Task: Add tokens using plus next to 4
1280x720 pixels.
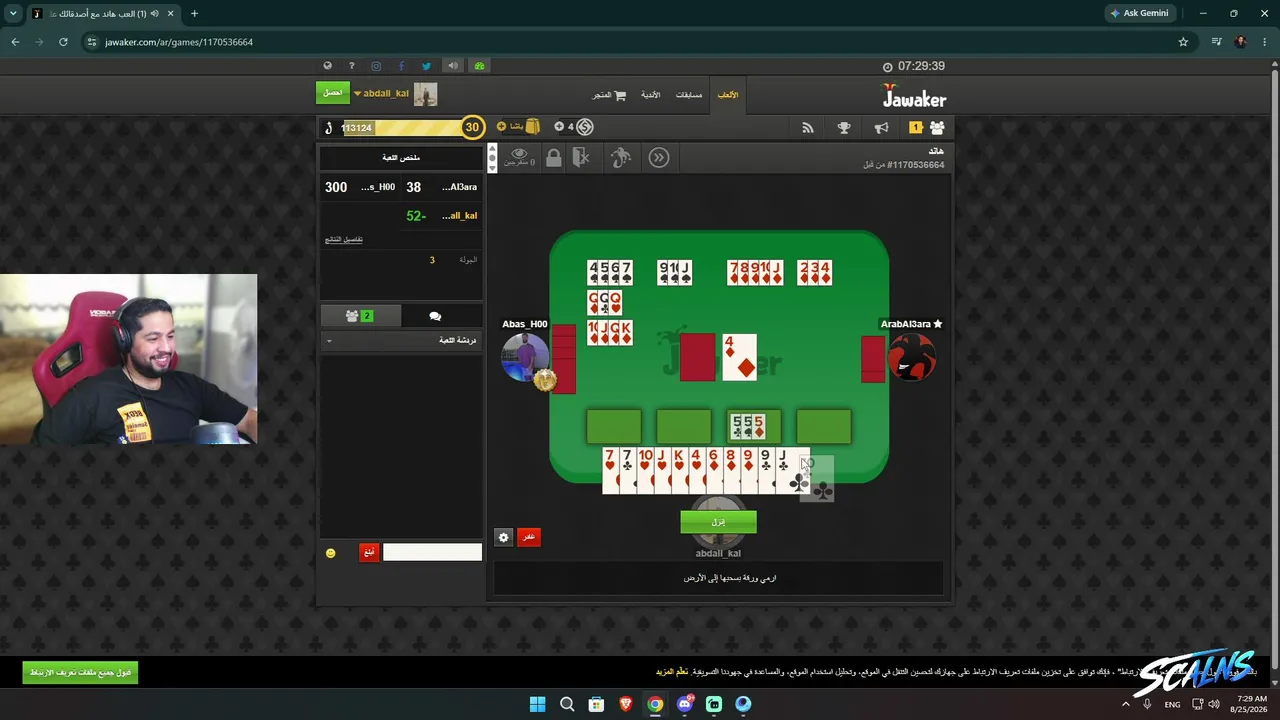Action: 559,127
